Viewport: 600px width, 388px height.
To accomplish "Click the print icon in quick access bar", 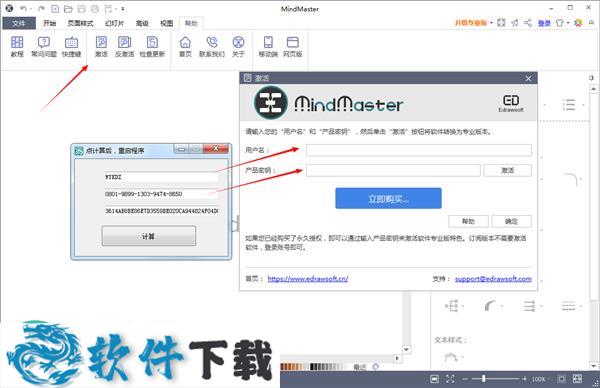I will pos(95,8).
